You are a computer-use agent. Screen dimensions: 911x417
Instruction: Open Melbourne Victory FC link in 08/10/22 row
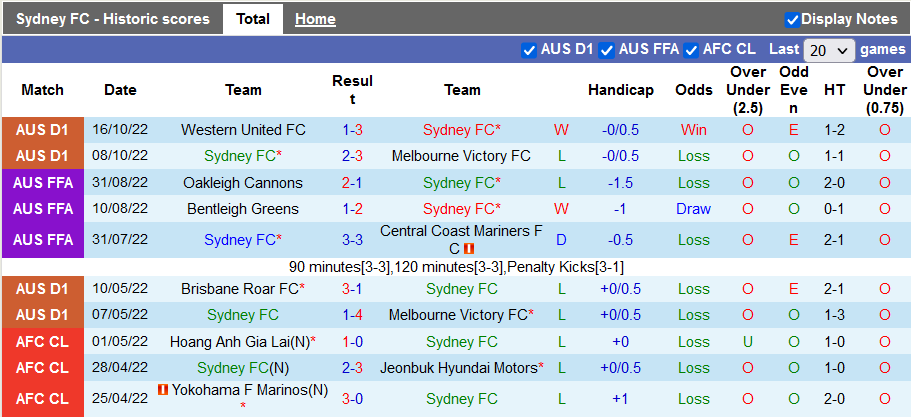461,156
